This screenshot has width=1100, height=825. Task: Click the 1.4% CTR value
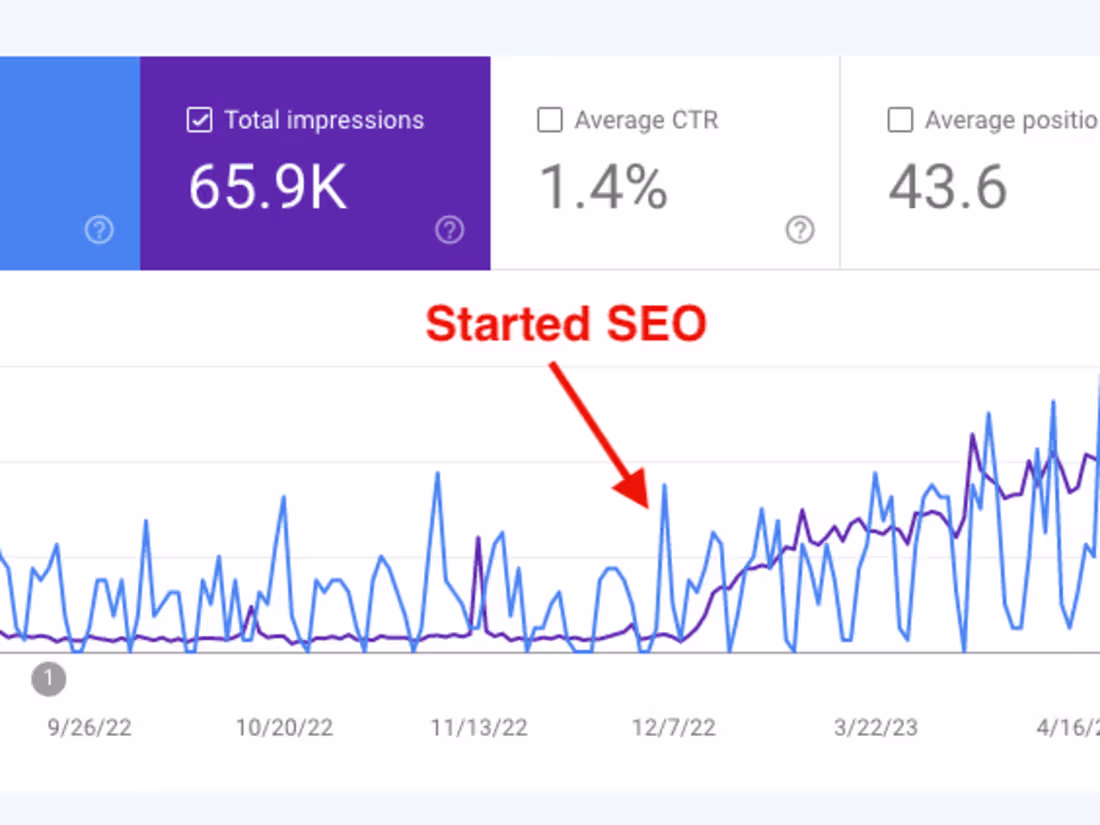point(603,187)
